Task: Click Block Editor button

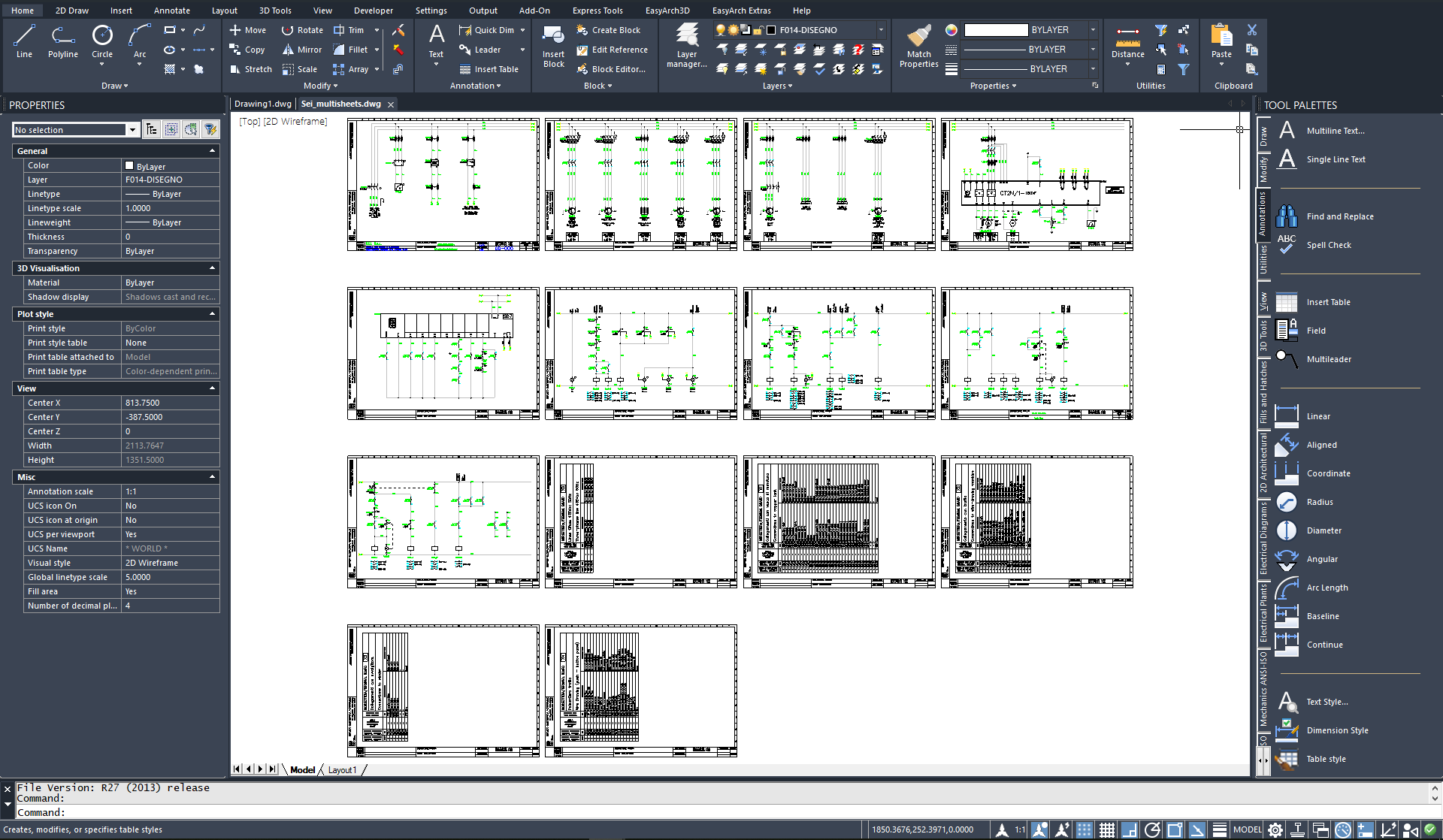Action: click(611, 69)
